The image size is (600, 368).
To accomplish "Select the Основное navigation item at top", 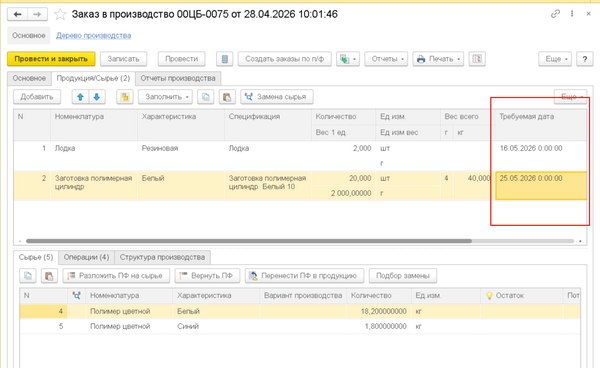I will 28,35.
